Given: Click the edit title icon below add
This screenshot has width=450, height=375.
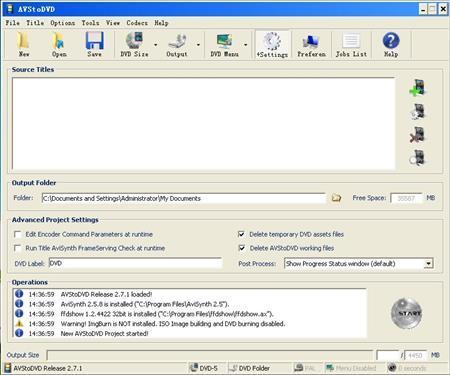Looking at the screenshot, I should [418, 111].
